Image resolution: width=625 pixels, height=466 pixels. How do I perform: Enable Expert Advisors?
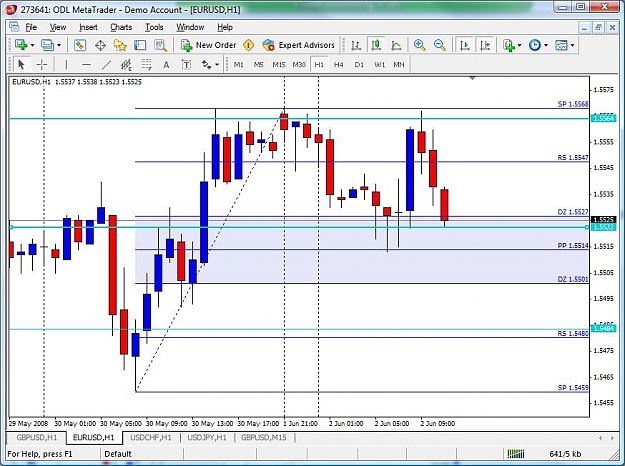[x=299, y=45]
